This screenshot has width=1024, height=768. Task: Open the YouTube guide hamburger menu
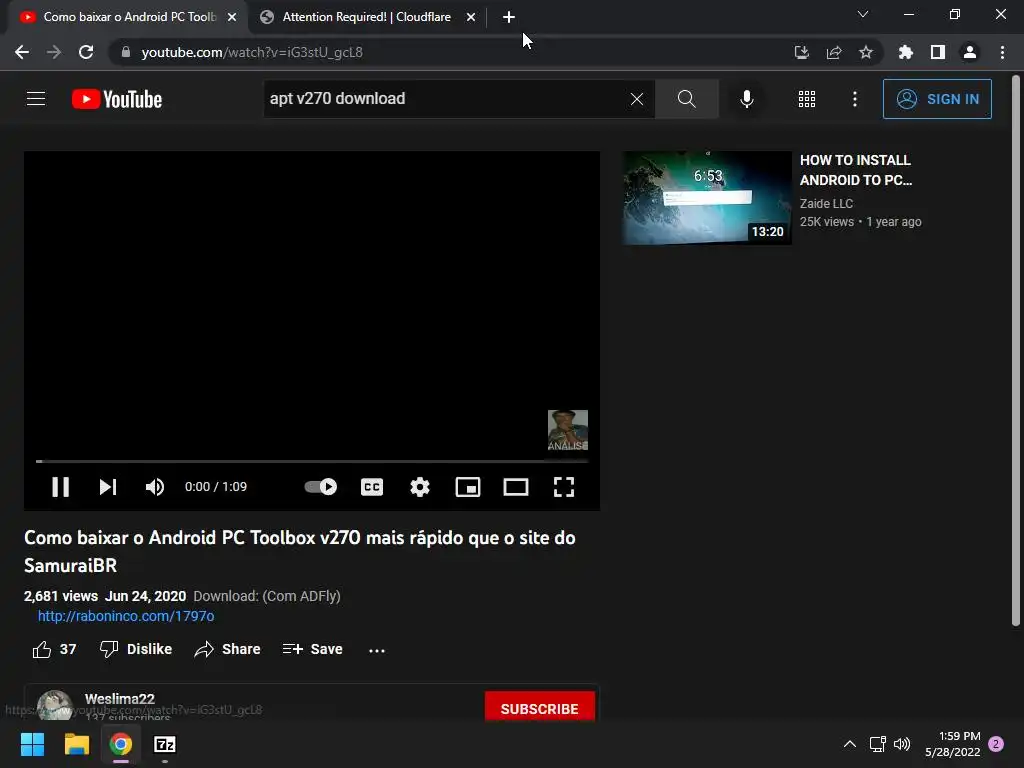[x=36, y=99]
